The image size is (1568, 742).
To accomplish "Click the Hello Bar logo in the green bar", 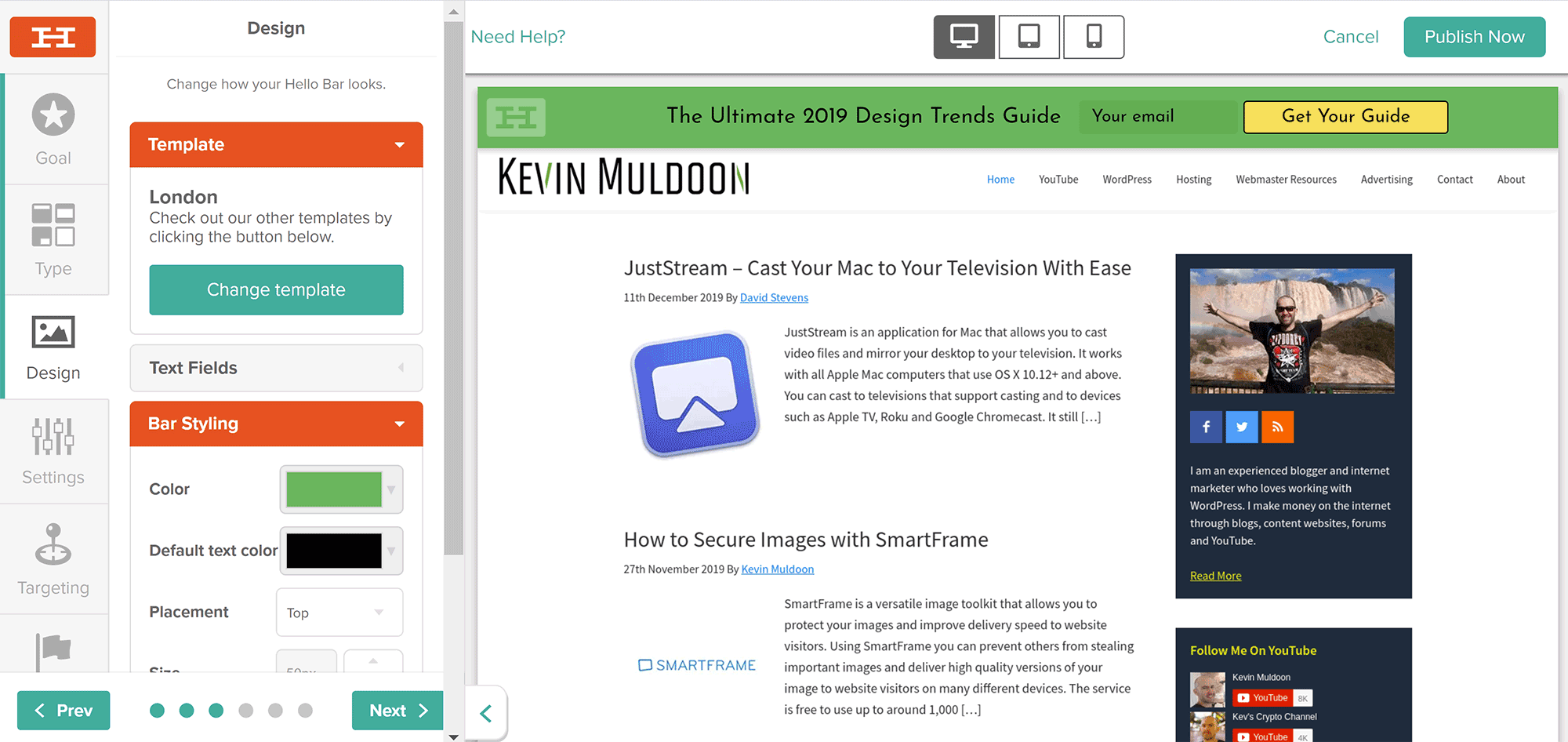I will pyautogui.click(x=516, y=118).
